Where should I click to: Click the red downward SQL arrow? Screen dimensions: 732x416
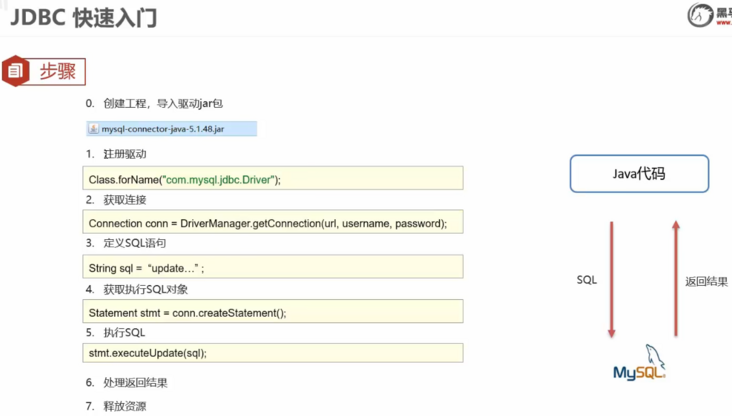[x=611, y=280]
